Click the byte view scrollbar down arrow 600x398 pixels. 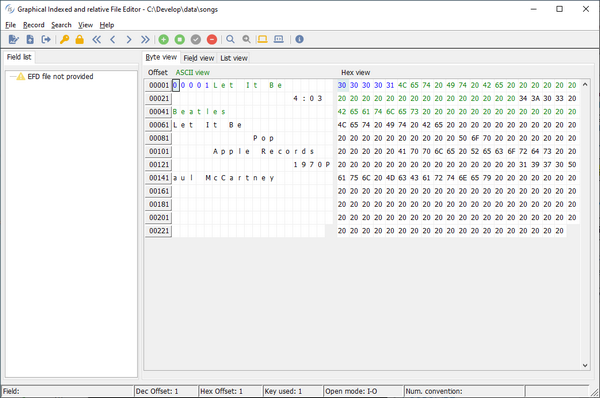(585, 365)
